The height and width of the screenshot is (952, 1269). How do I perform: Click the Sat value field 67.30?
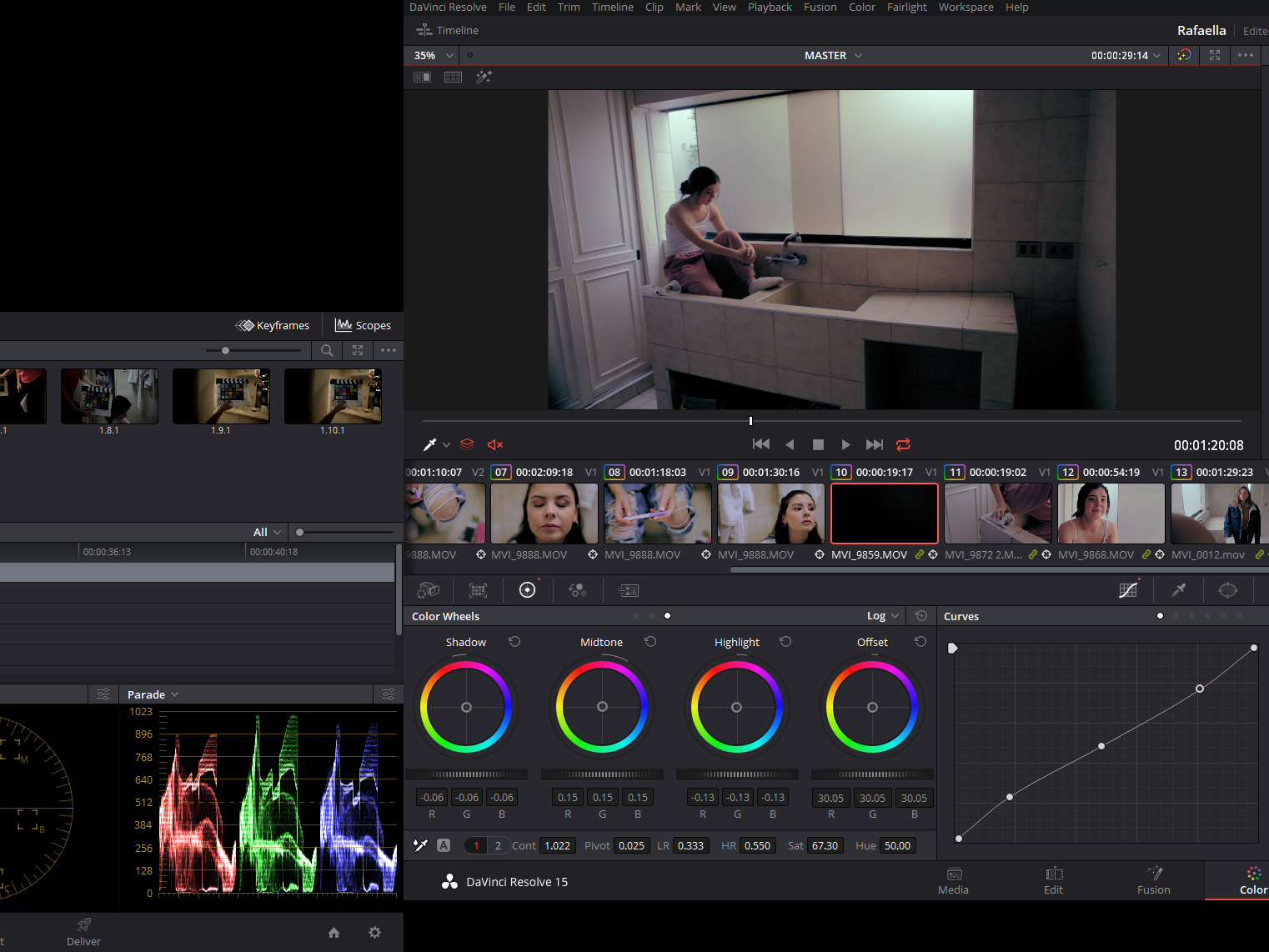[825, 845]
